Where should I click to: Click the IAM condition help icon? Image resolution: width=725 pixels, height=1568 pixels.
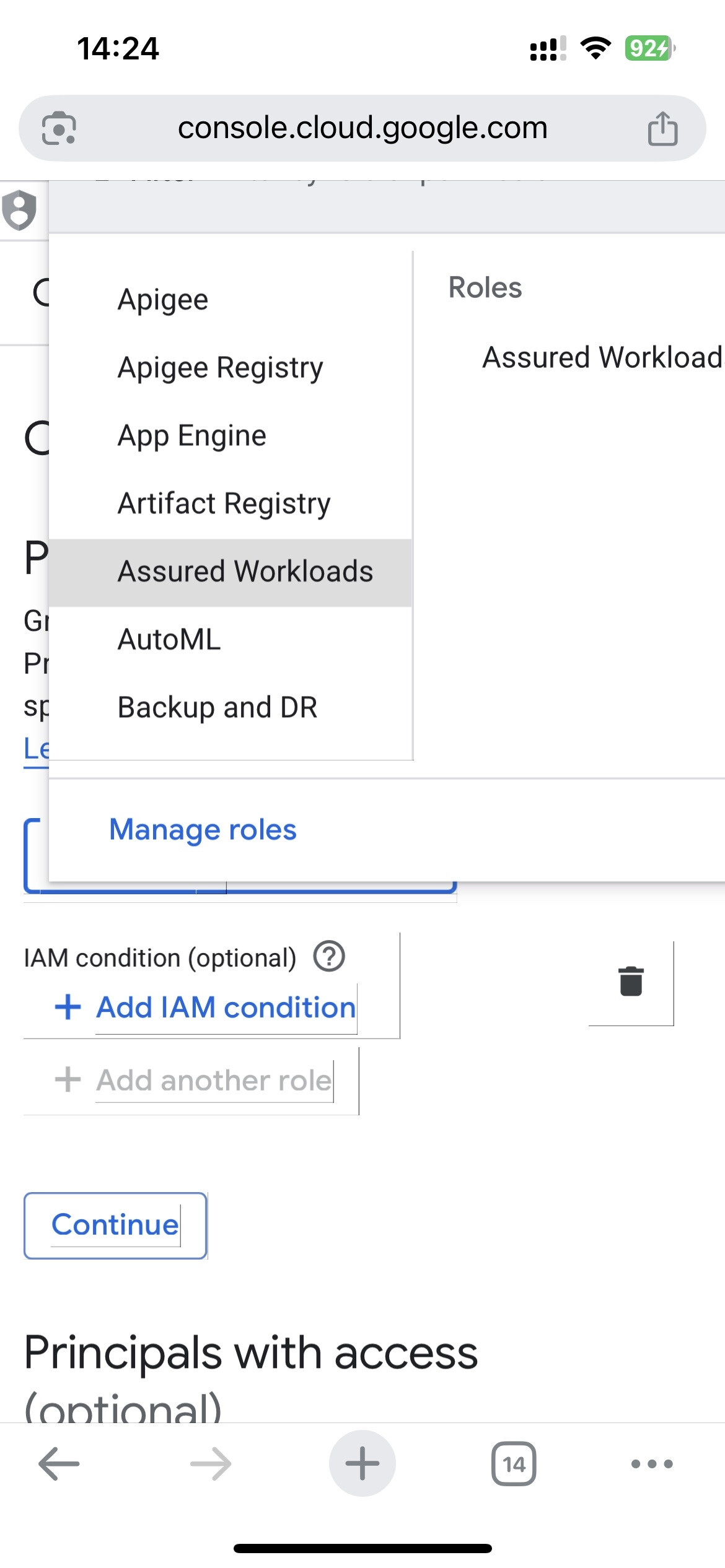pos(329,957)
